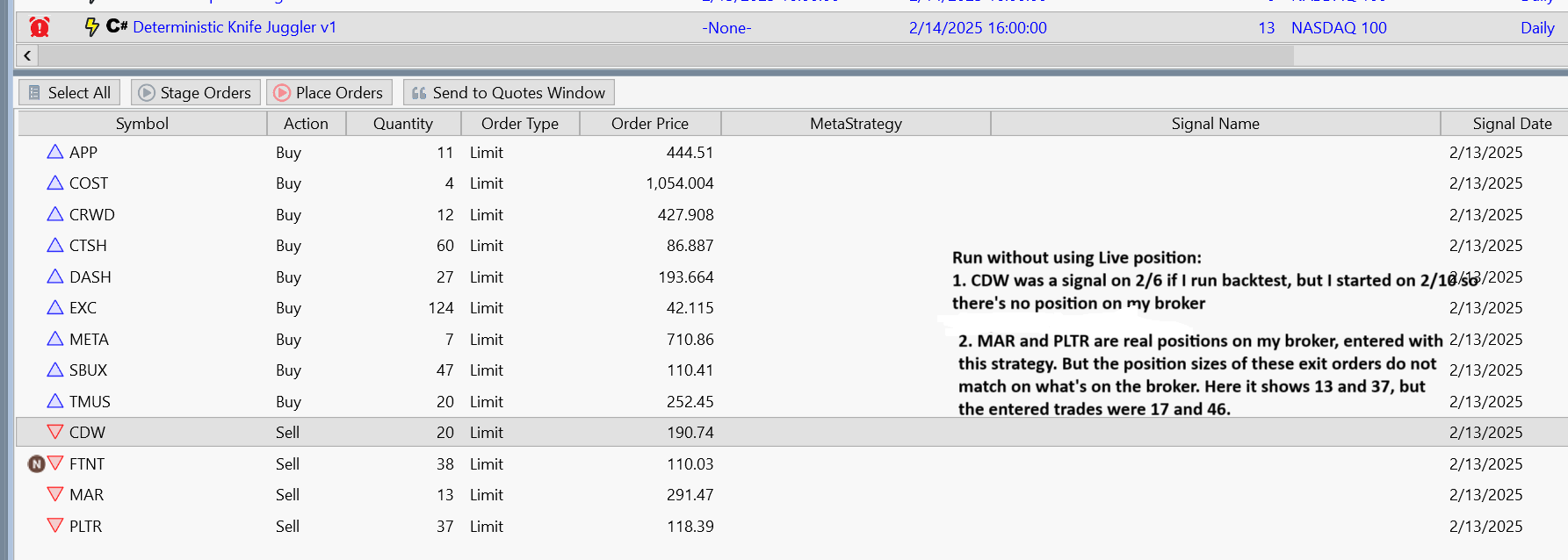
Task: Click blue buy triangle for TMUS
Action: (55, 401)
